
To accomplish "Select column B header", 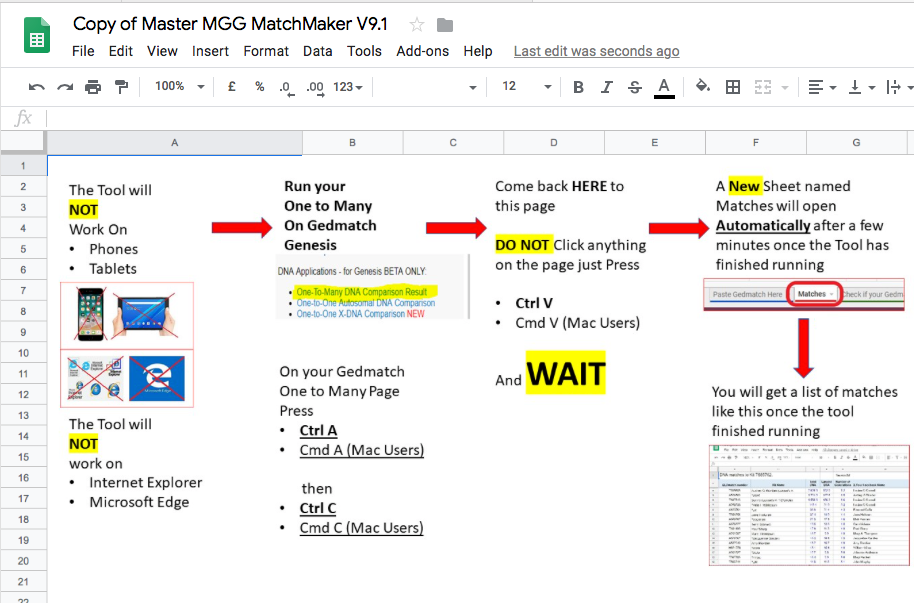I will 352,142.
